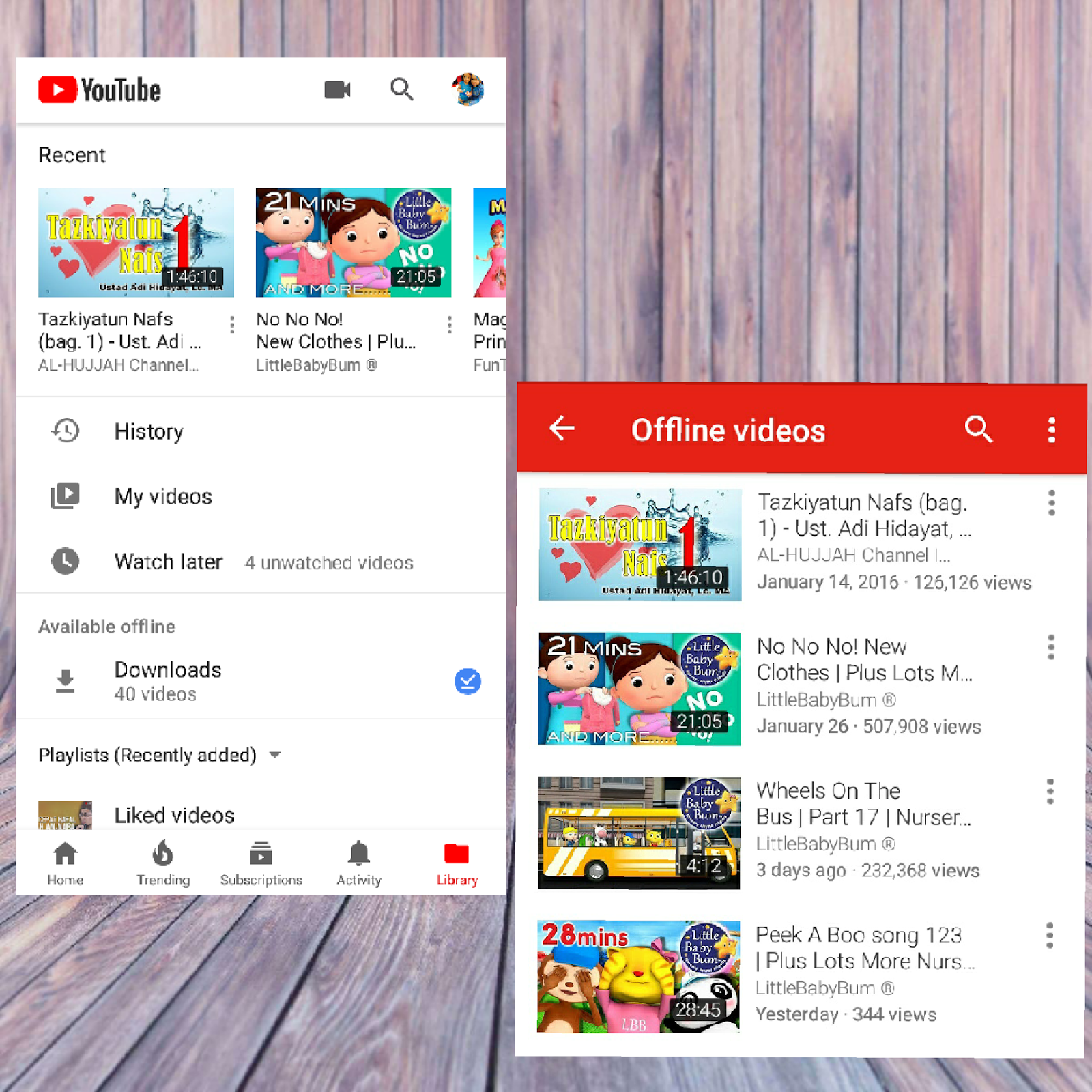Search within Offline videos

click(978, 429)
